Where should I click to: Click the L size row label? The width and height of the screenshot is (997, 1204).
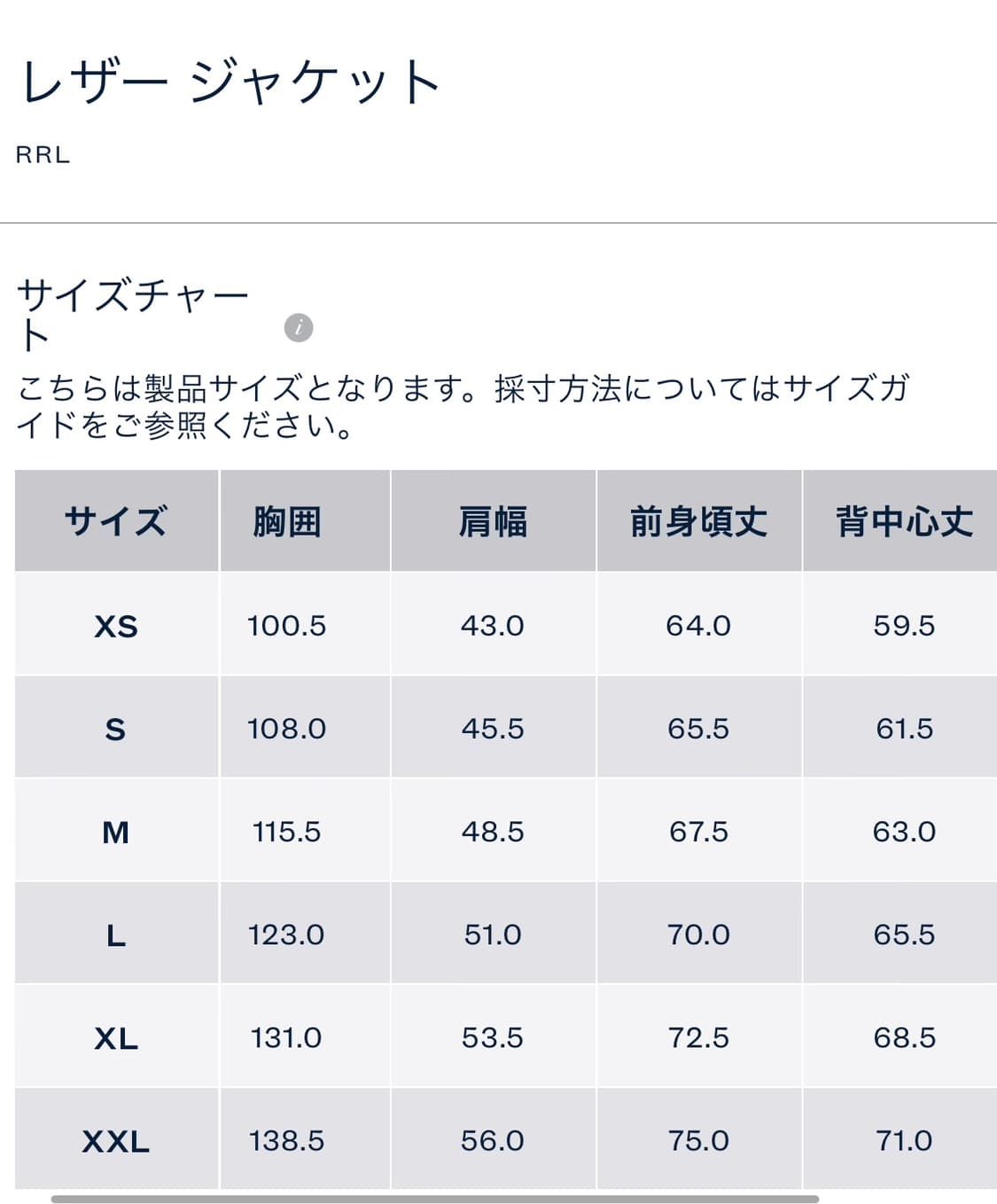click(115, 934)
